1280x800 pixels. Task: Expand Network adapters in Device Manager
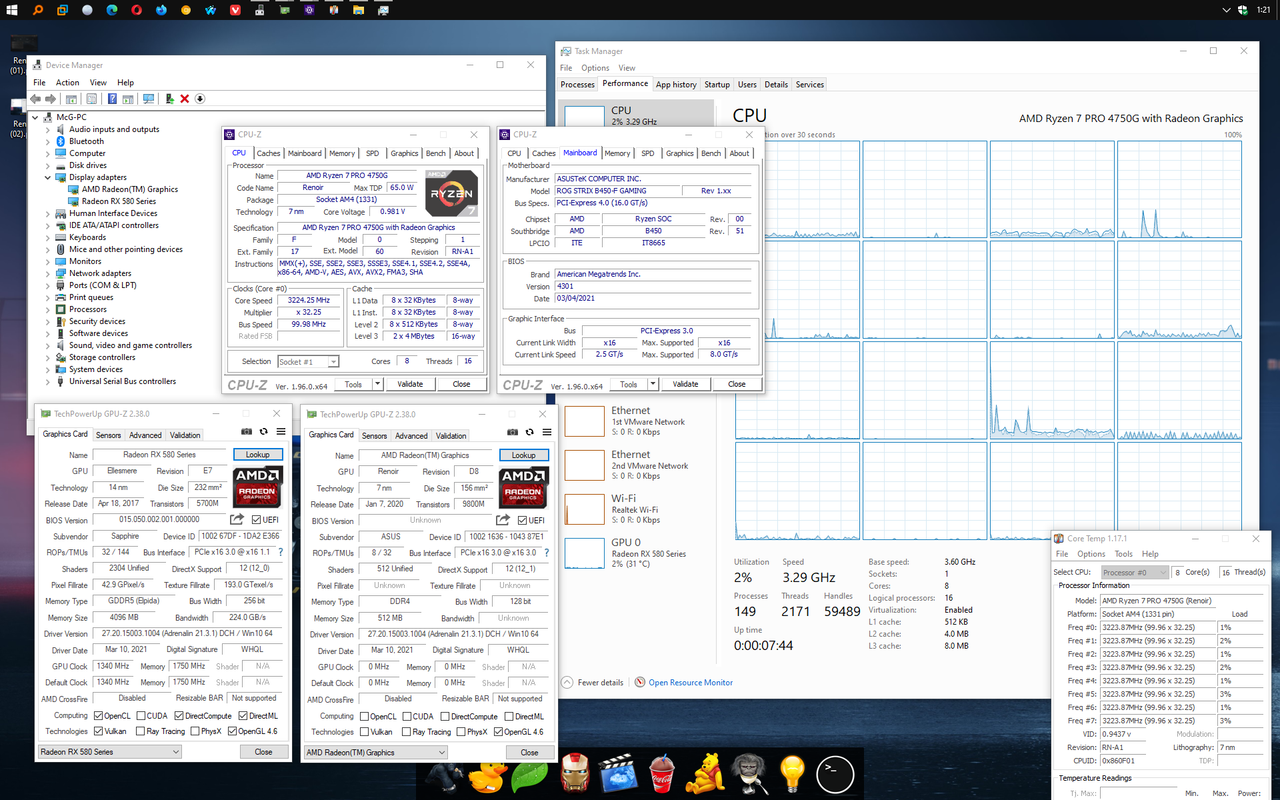47,273
